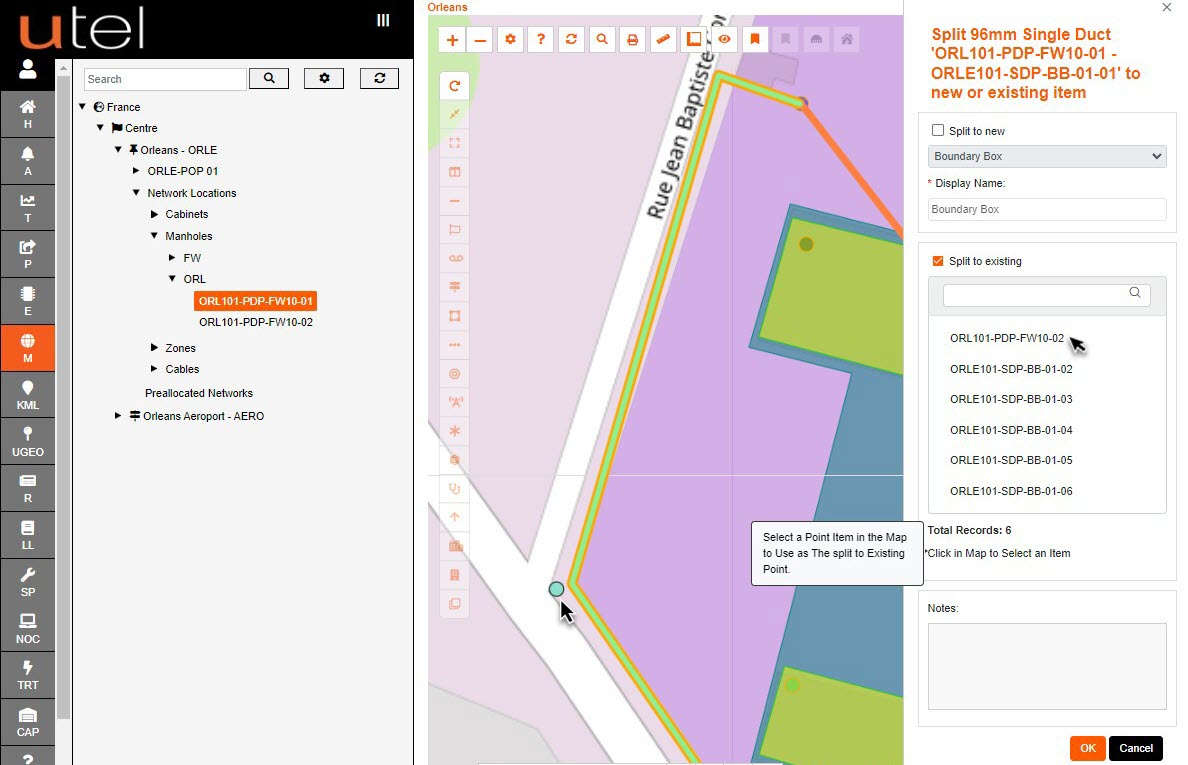
Task: Refresh the map using the toolbar sync icon
Action: point(571,39)
